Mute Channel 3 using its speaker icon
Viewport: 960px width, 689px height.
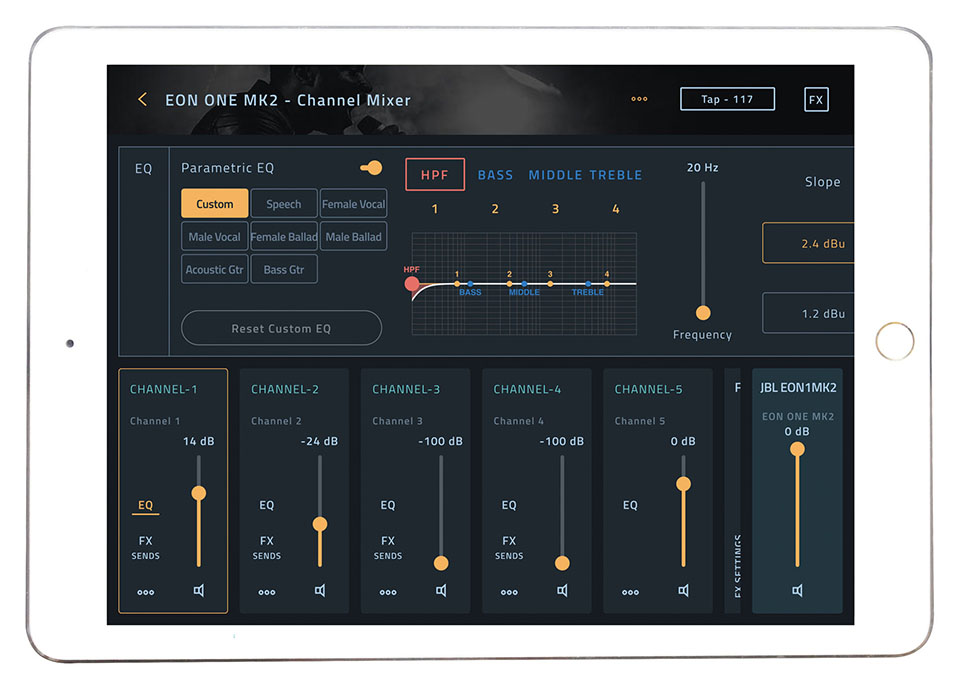pos(441,591)
